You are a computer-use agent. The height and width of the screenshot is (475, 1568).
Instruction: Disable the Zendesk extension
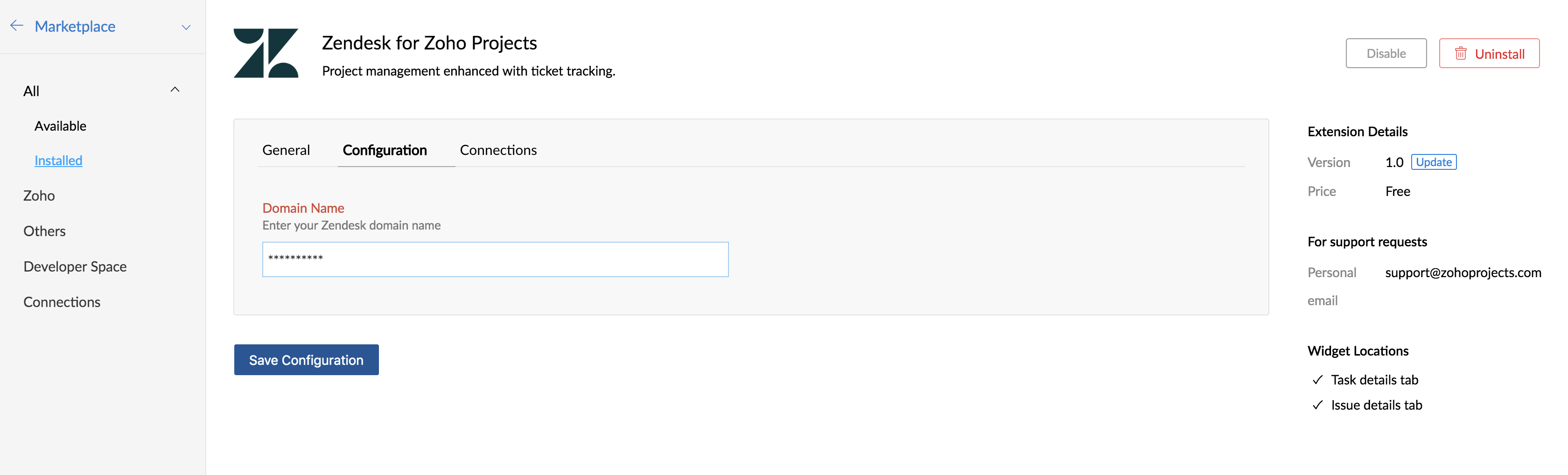pos(1386,54)
